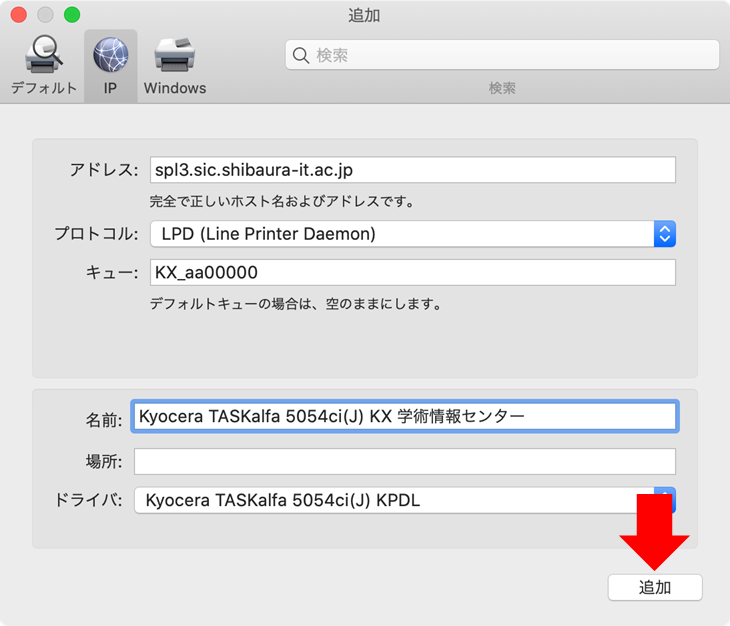Click the プロトコル: label

coord(96,234)
